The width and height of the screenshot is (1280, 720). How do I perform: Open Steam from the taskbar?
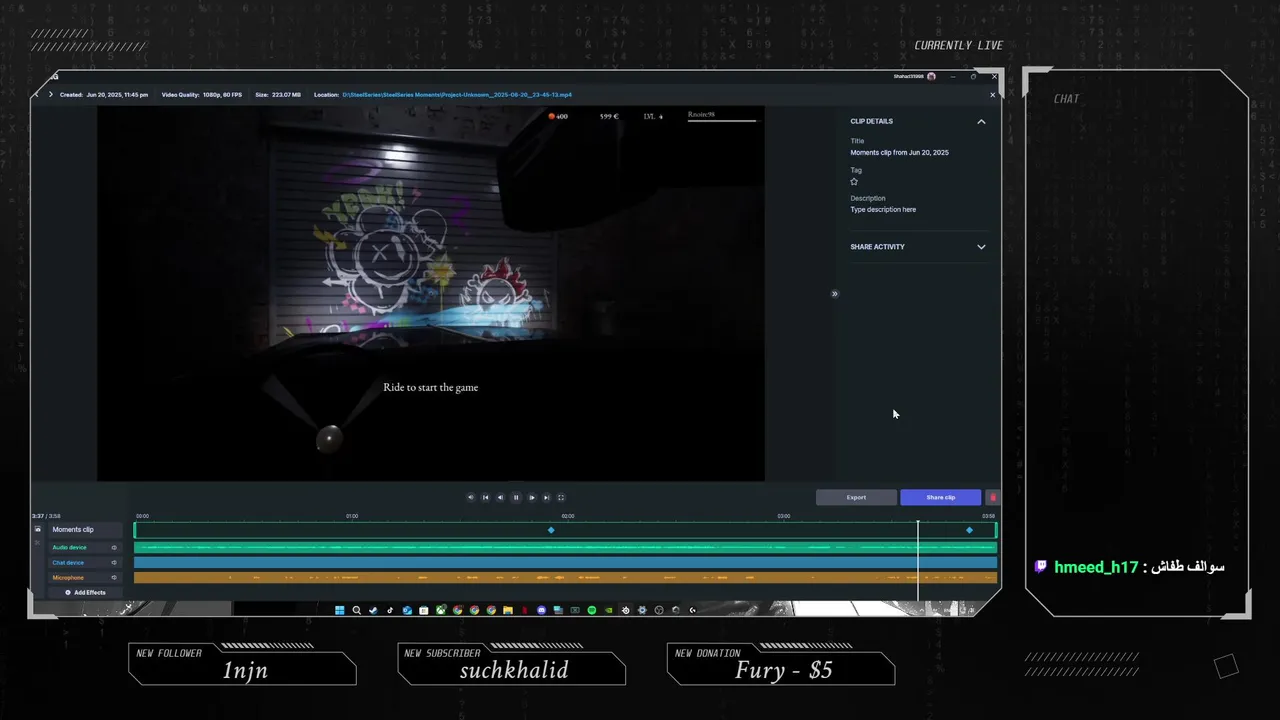[x=373, y=610]
